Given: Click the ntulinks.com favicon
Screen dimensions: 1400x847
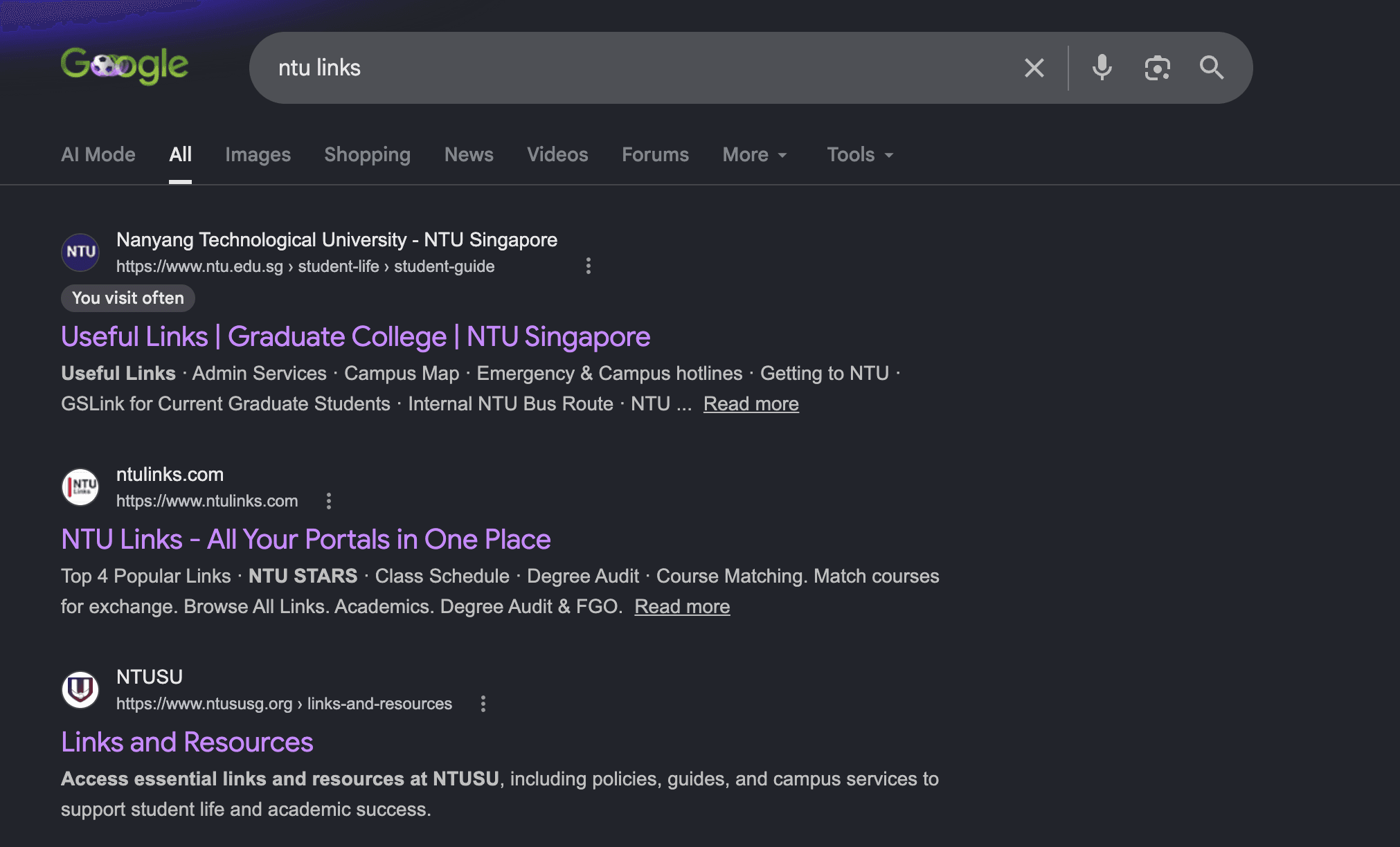Looking at the screenshot, I should point(80,486).
